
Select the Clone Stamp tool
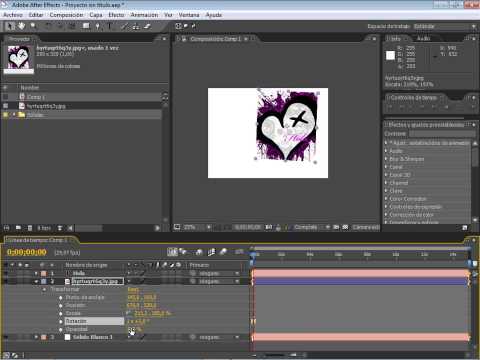tap(136, 26)
